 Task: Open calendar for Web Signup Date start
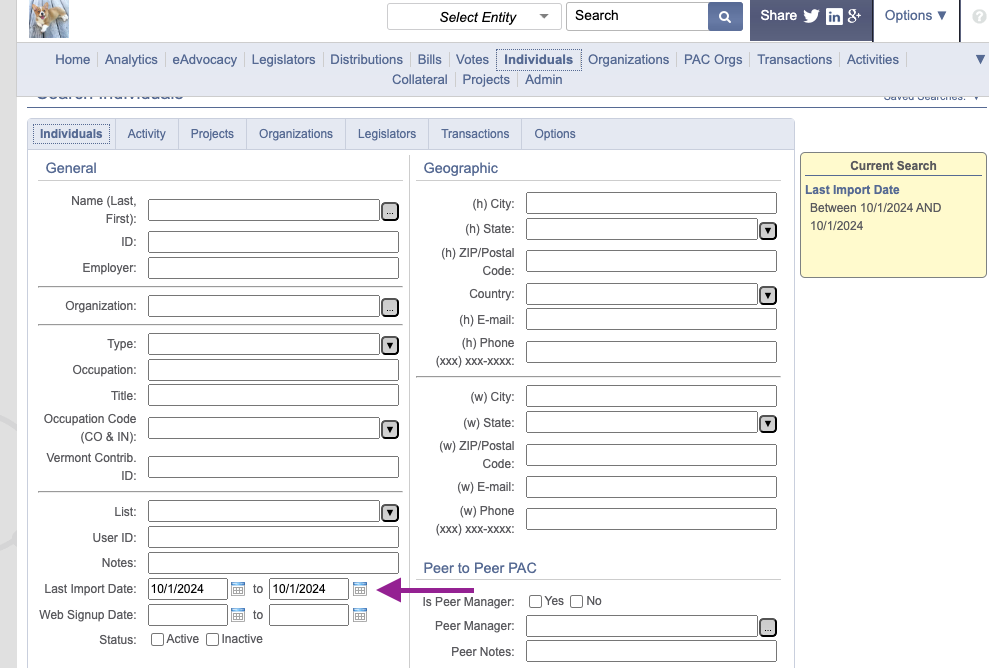point(238,615)
